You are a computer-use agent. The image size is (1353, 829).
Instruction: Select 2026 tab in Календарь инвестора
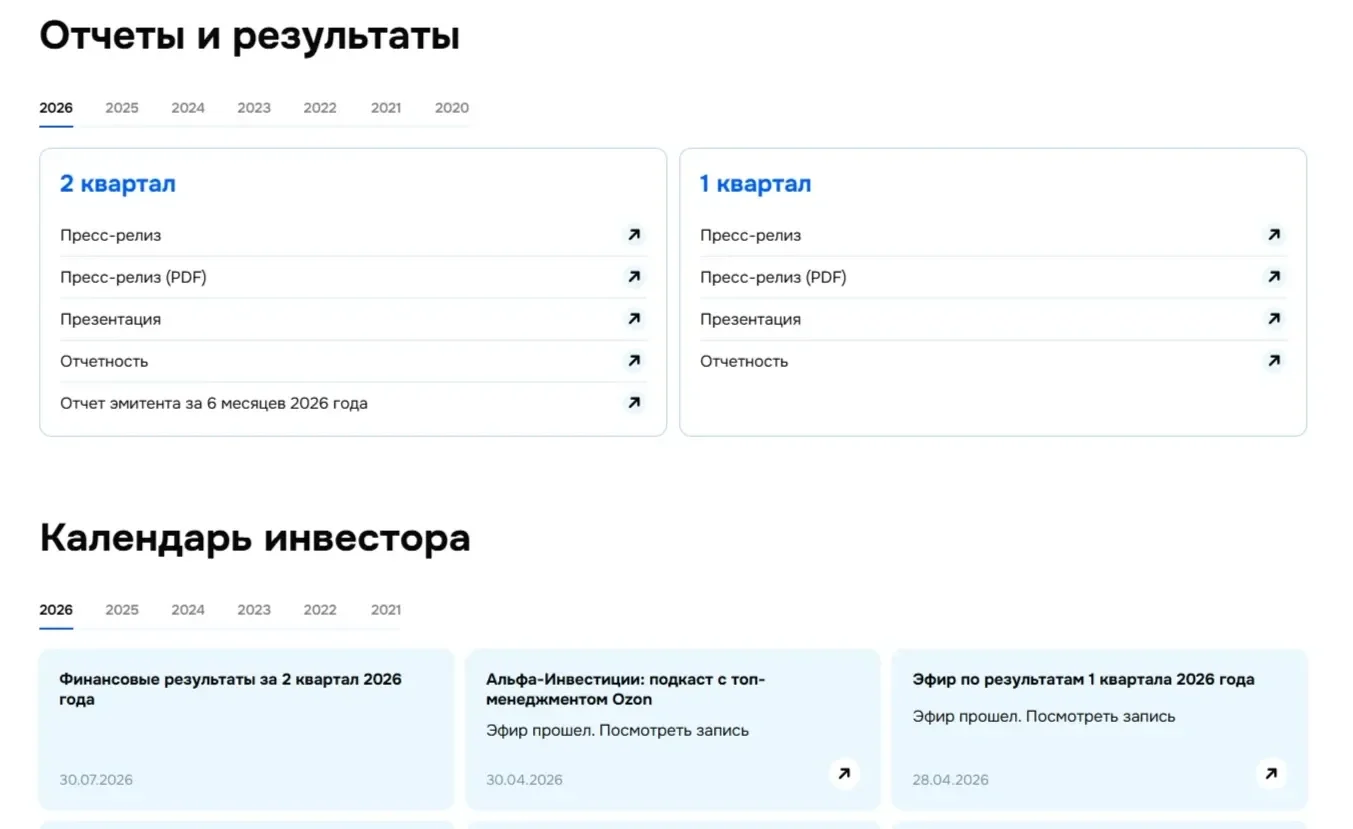56,610
